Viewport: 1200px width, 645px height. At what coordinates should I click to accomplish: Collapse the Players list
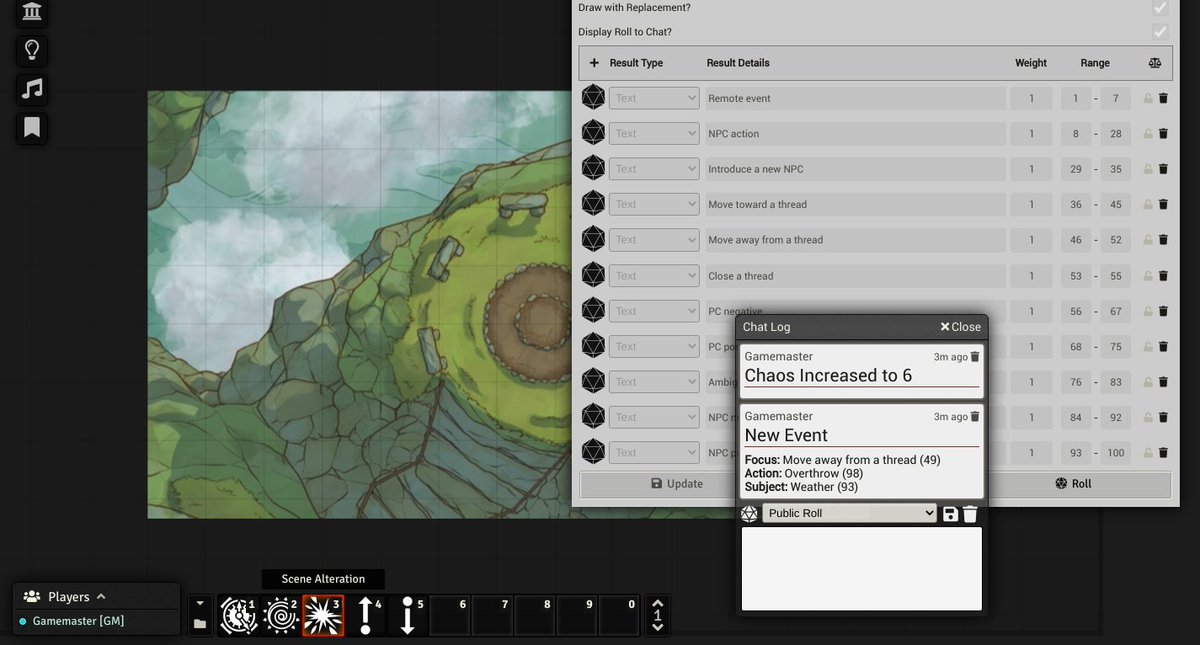(x=101, y=597)
